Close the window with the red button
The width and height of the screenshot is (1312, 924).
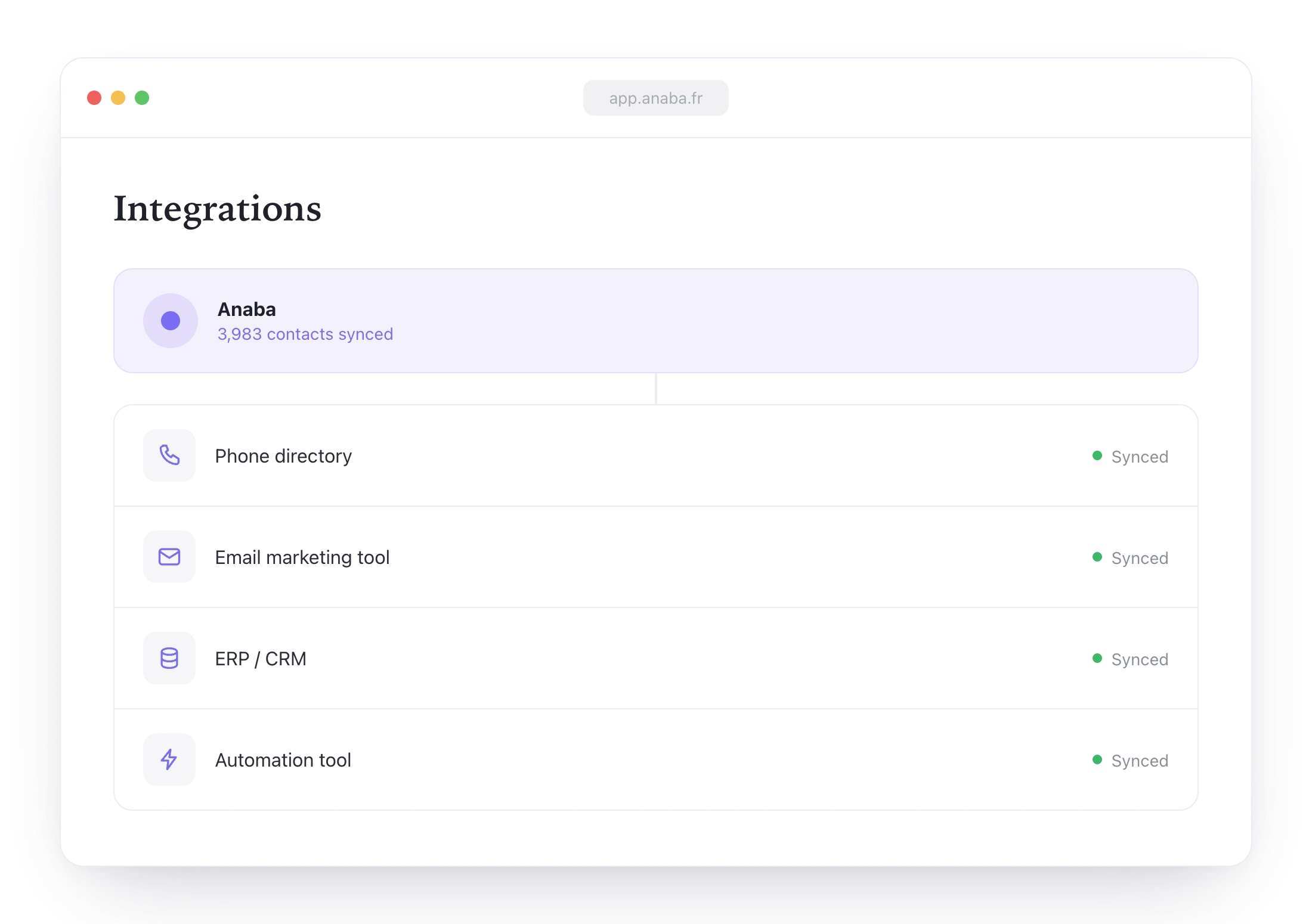pyautogui.click(x=94, y=98)
